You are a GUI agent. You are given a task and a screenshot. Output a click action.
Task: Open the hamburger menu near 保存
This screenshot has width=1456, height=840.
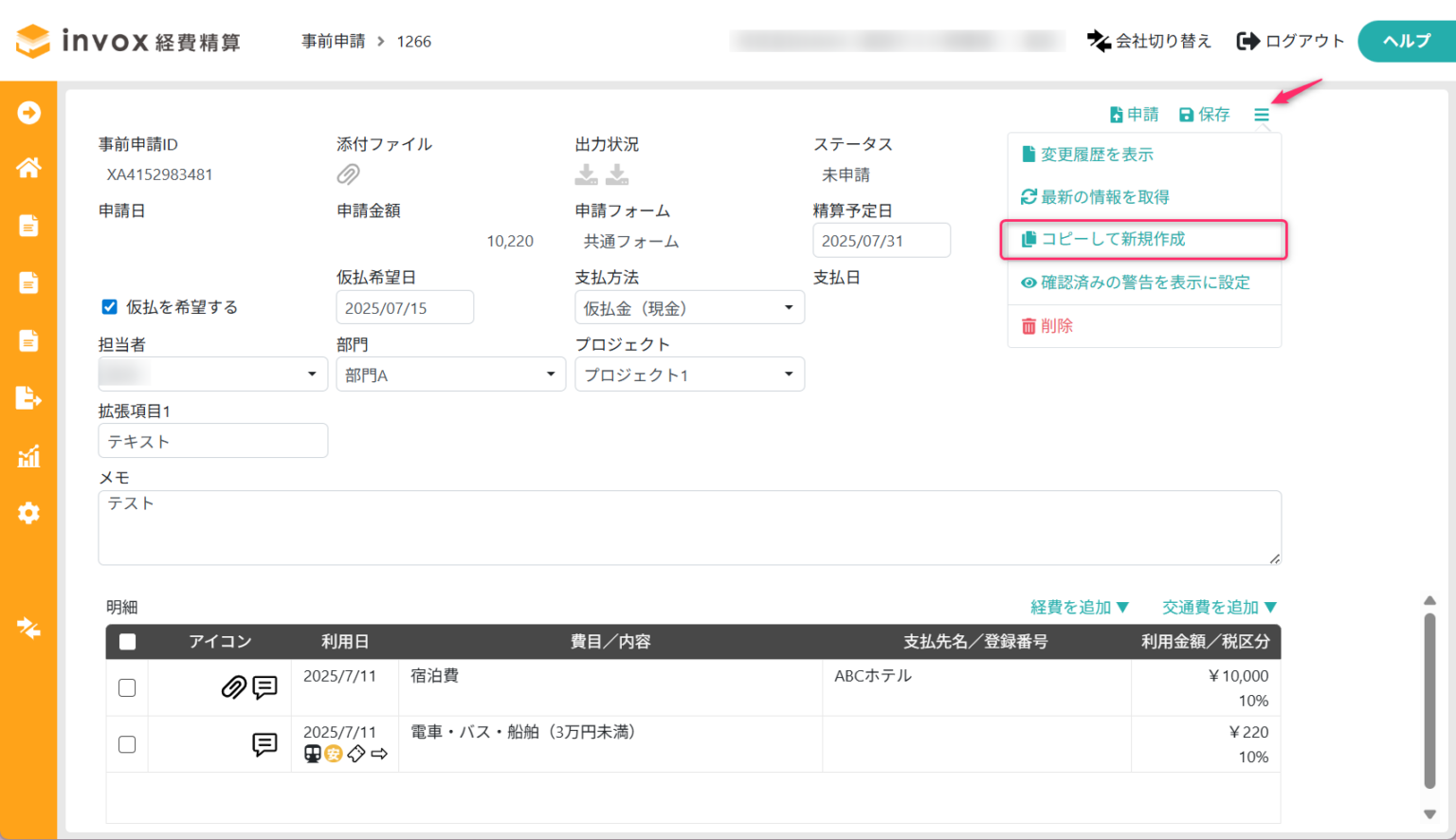click(1261, 114)
